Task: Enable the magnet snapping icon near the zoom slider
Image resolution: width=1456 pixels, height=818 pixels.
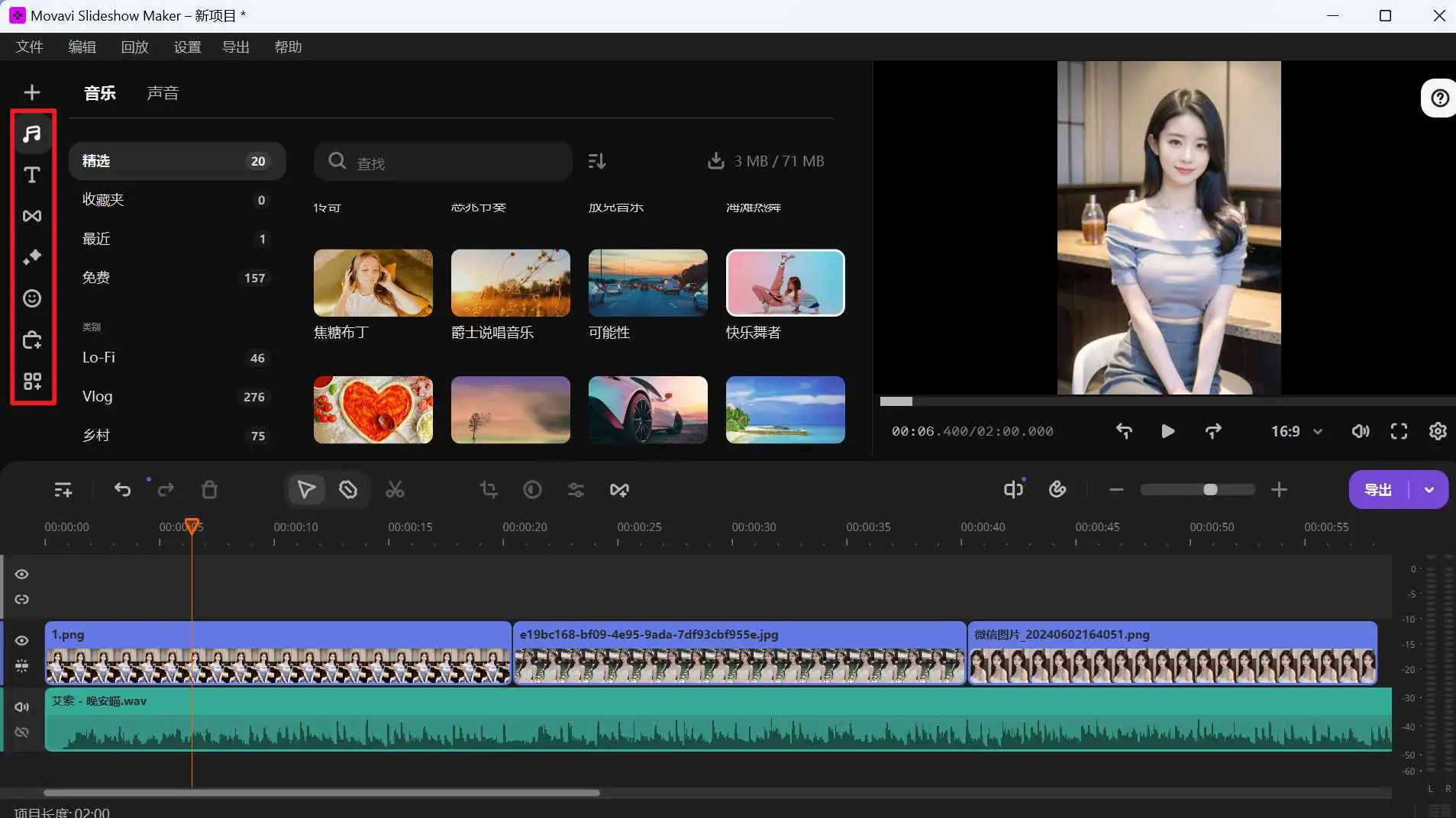Action: tap(1058, 489)
